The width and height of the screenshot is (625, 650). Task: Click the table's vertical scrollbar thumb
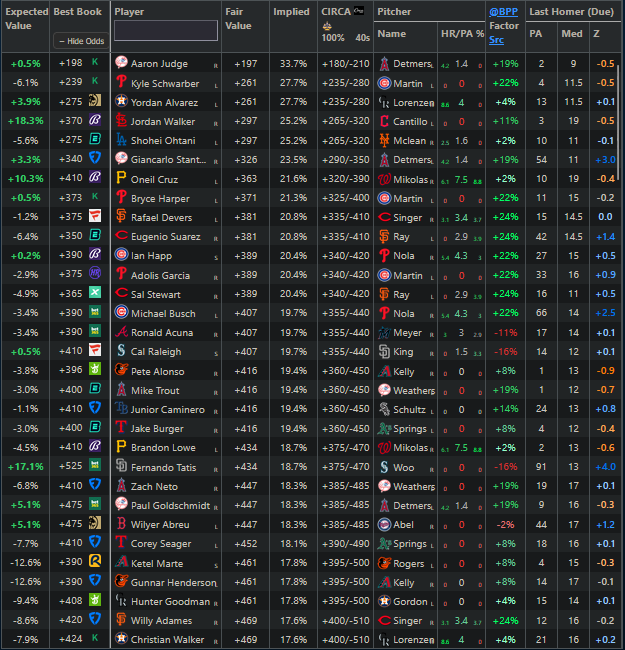[x=619, y=120]
